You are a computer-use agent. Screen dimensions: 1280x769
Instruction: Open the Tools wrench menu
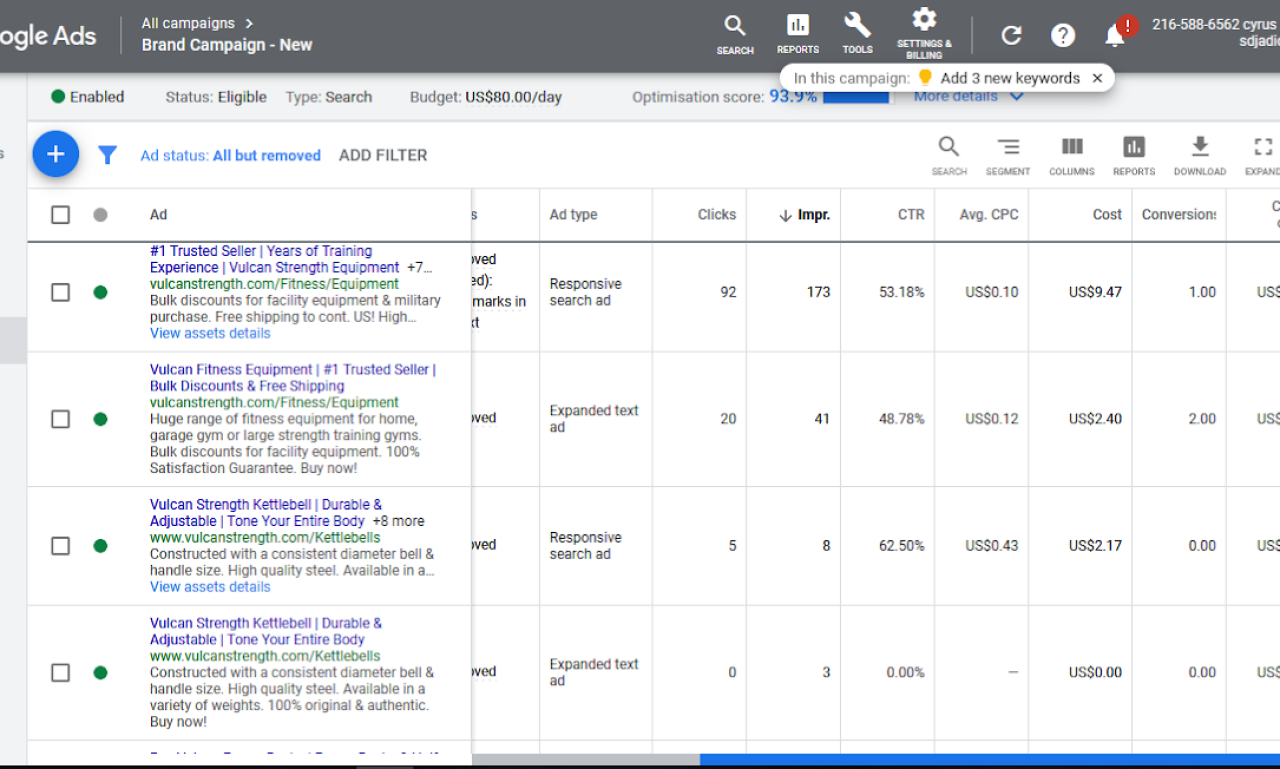pos(857,34)
